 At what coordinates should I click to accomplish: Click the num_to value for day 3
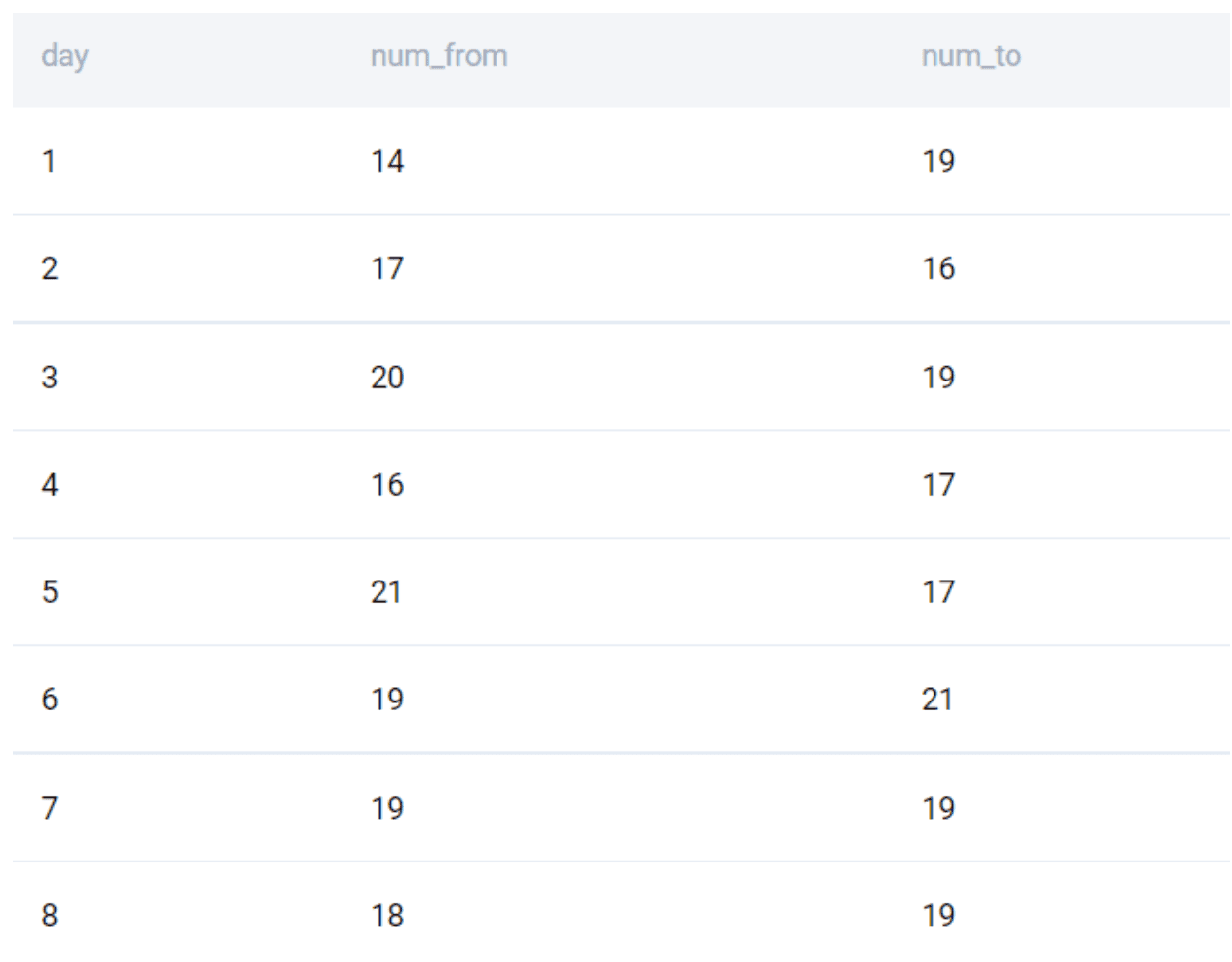[x=937, y=378]
